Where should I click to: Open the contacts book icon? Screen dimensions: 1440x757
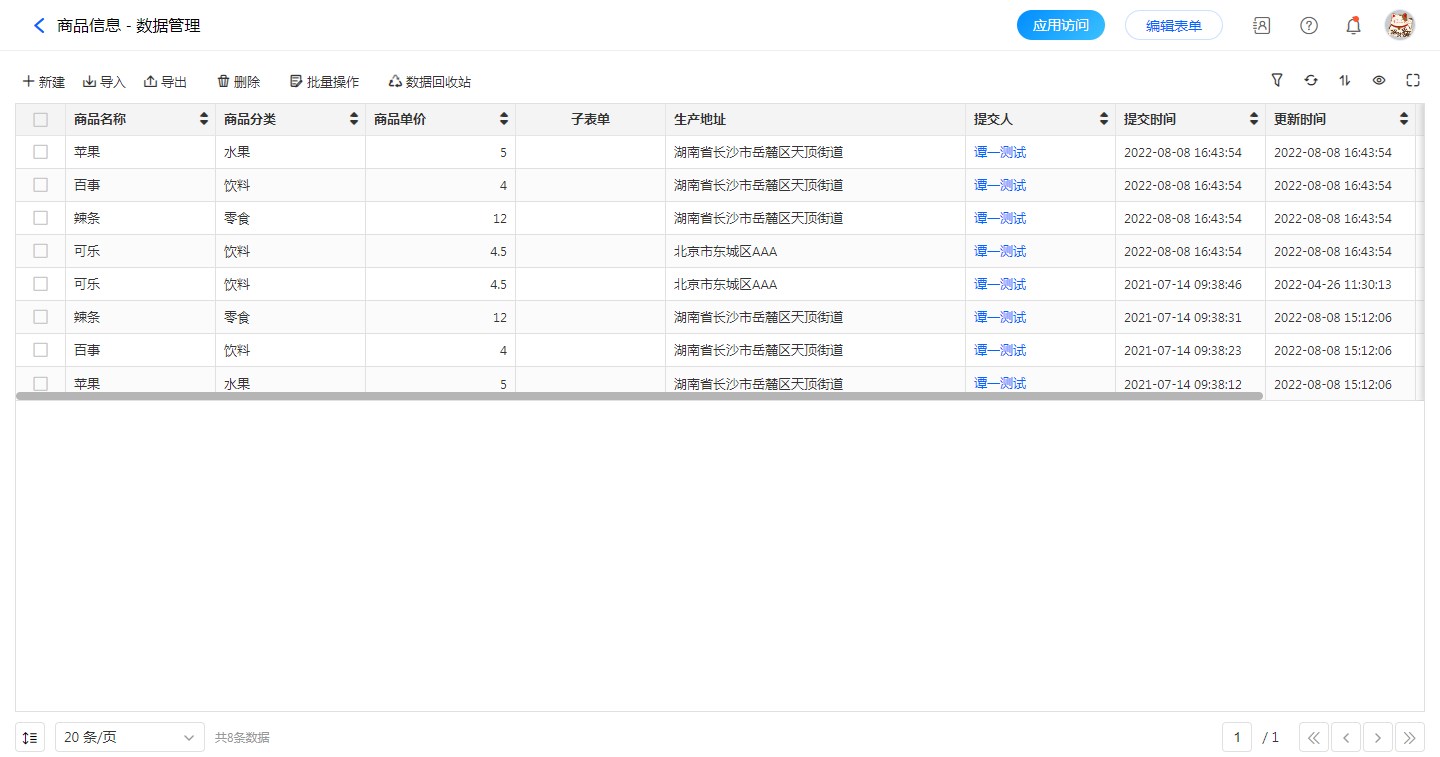[1261, 26]
